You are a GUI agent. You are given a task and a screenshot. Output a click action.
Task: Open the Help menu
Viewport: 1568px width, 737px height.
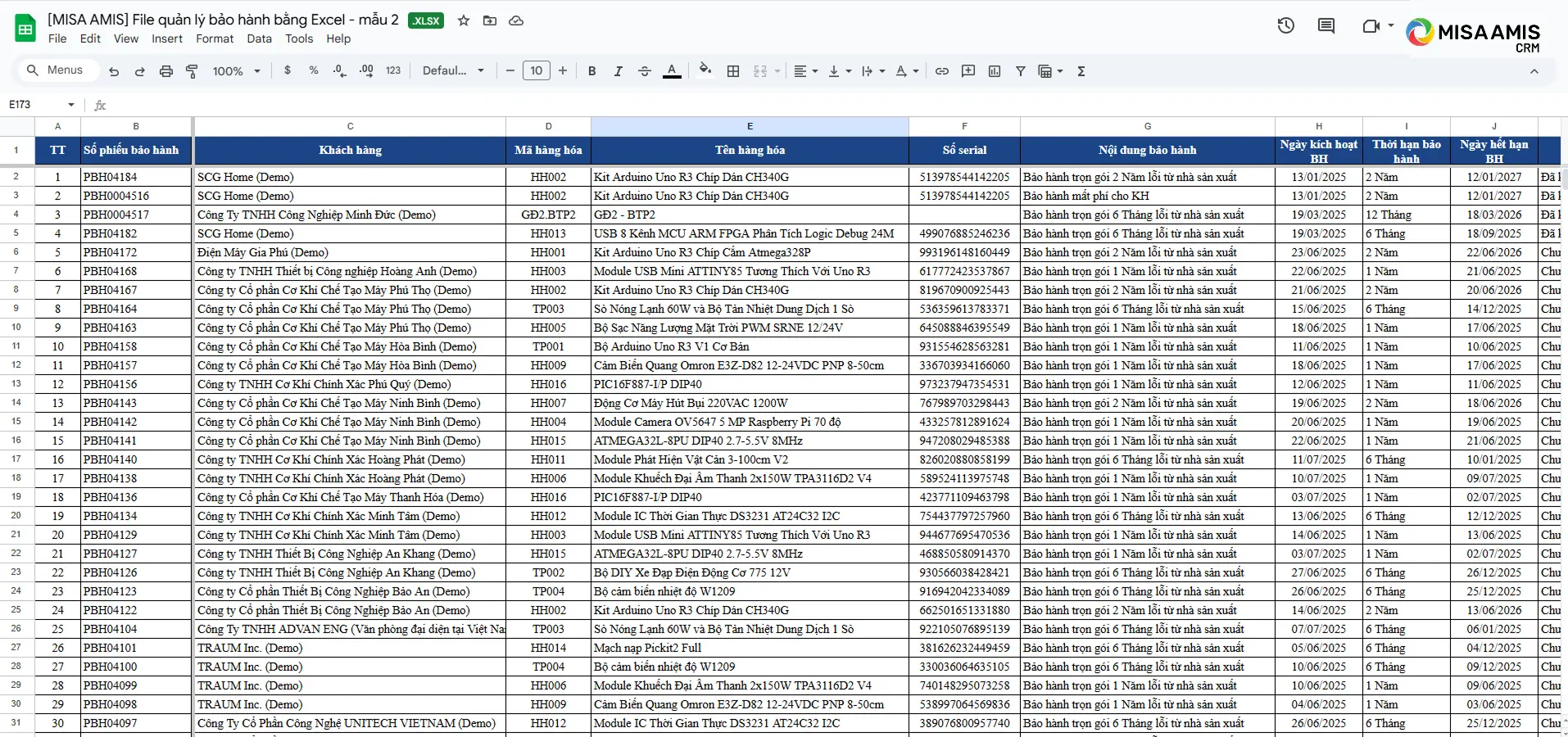[338, 38]
